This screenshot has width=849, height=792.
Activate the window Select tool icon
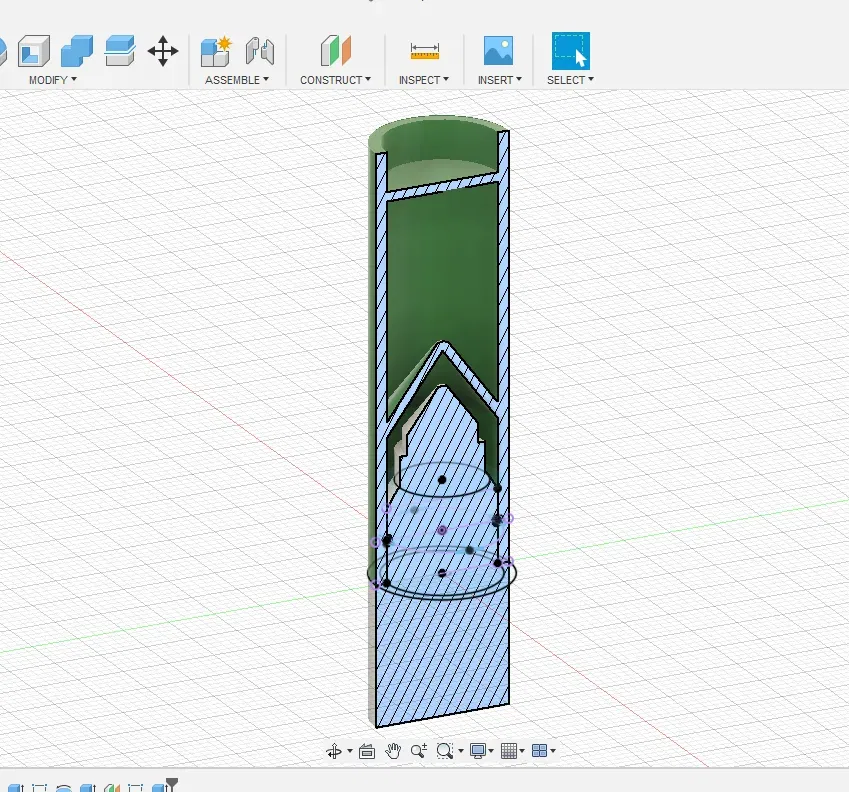click(x=570, y=50)
